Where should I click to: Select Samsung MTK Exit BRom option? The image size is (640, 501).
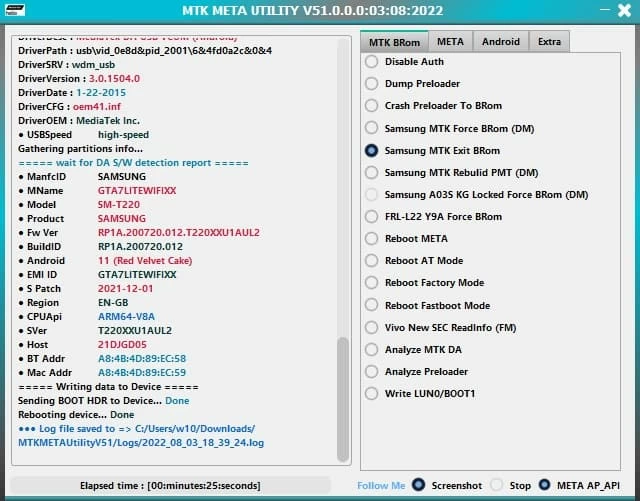pos(372,151)
